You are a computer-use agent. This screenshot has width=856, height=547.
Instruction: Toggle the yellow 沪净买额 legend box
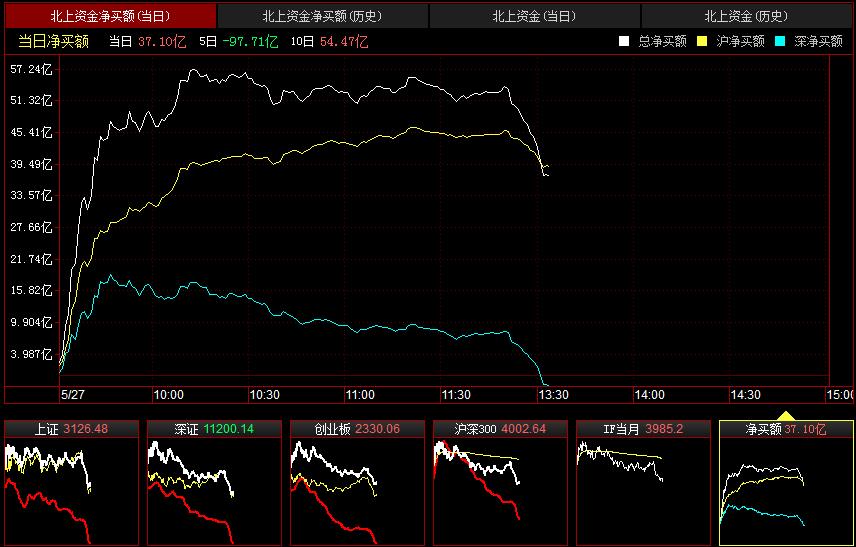[702, 41]
